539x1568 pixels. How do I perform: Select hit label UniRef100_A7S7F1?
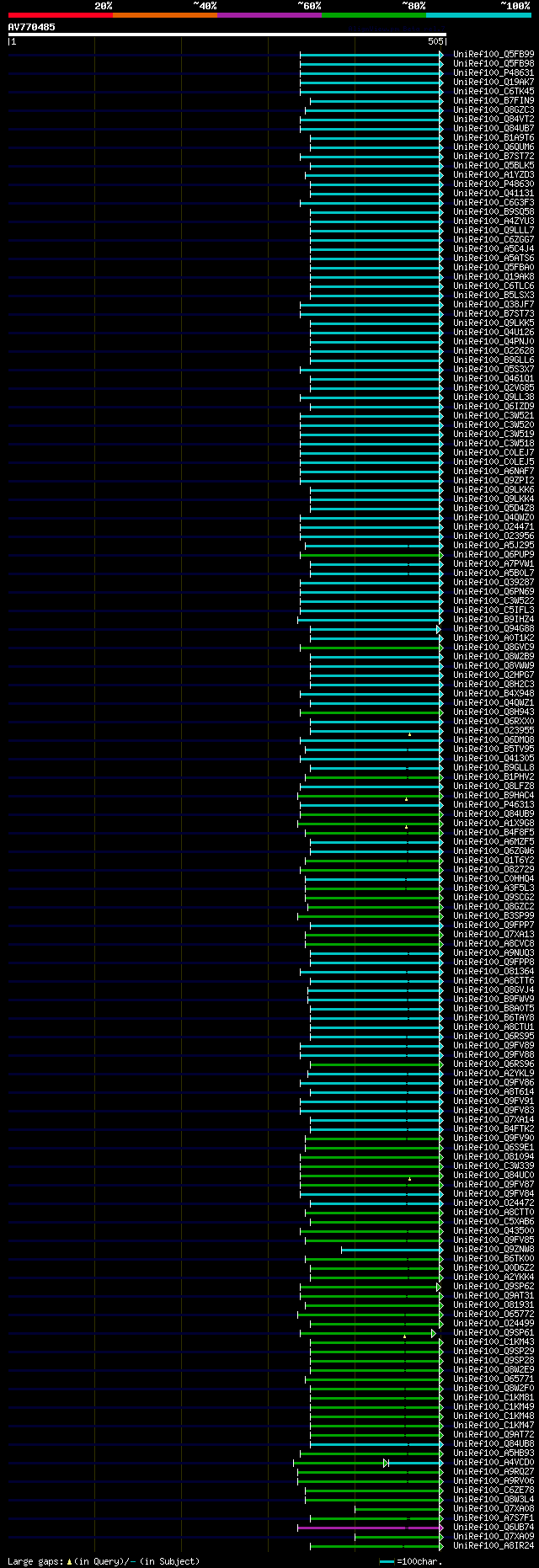point(494,1517)
